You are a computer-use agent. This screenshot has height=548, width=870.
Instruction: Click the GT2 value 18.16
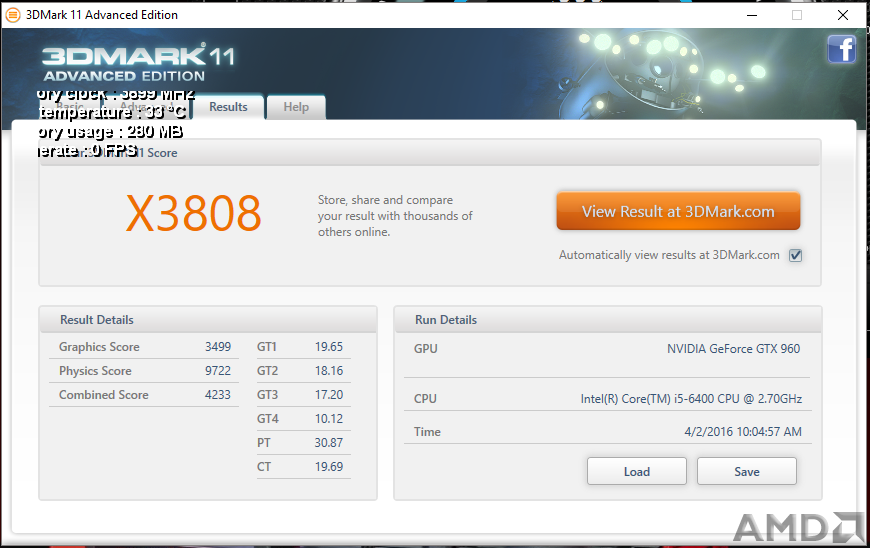329,371
